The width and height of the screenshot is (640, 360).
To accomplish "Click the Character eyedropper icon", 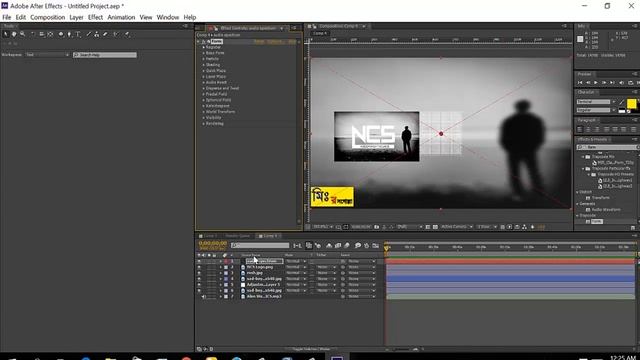I will click(x=622, y=102).
